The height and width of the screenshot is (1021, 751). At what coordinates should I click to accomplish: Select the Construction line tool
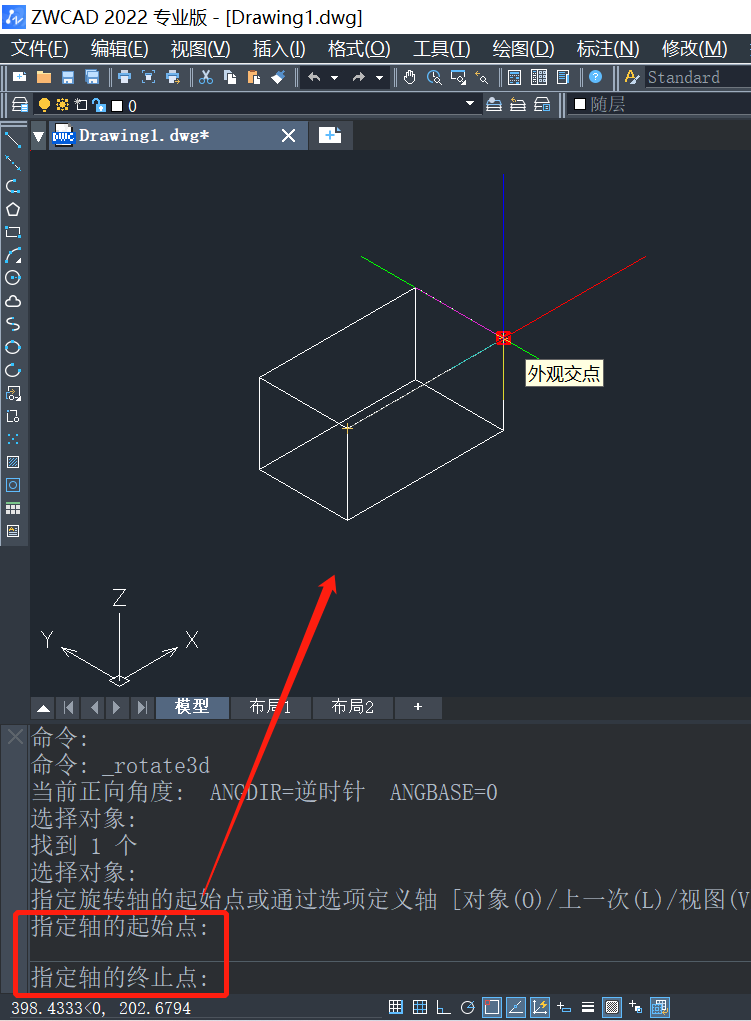coord(13,163)
